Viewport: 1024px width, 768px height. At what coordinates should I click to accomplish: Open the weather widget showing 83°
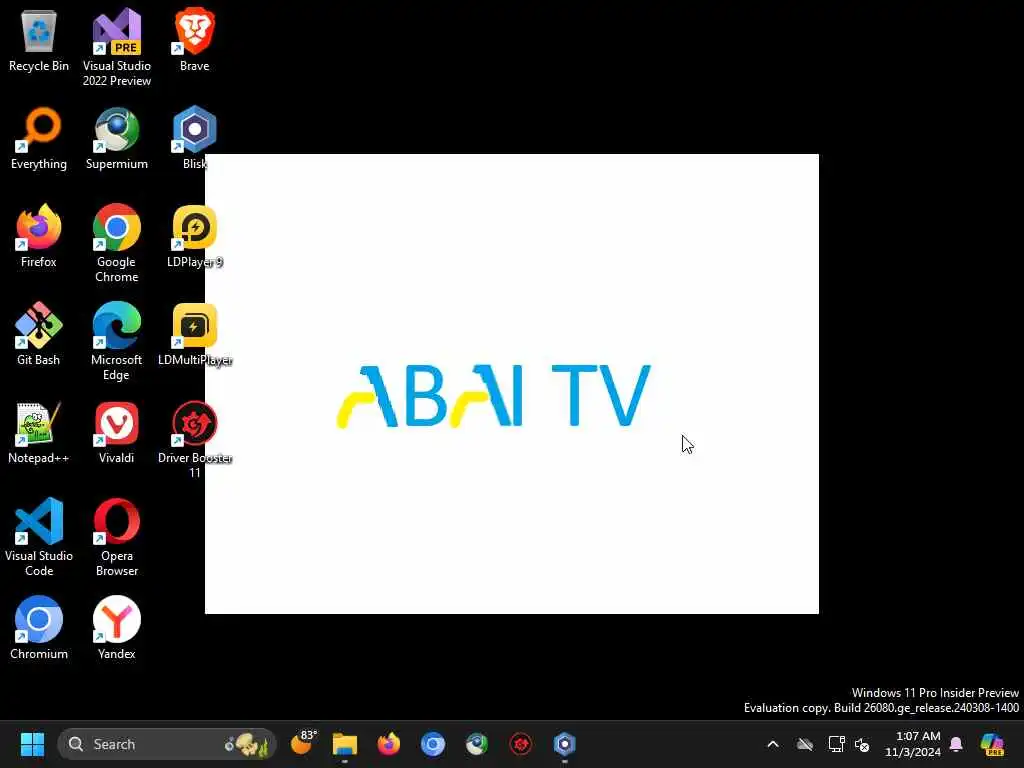pyautogui.click(x=303, y=743)
